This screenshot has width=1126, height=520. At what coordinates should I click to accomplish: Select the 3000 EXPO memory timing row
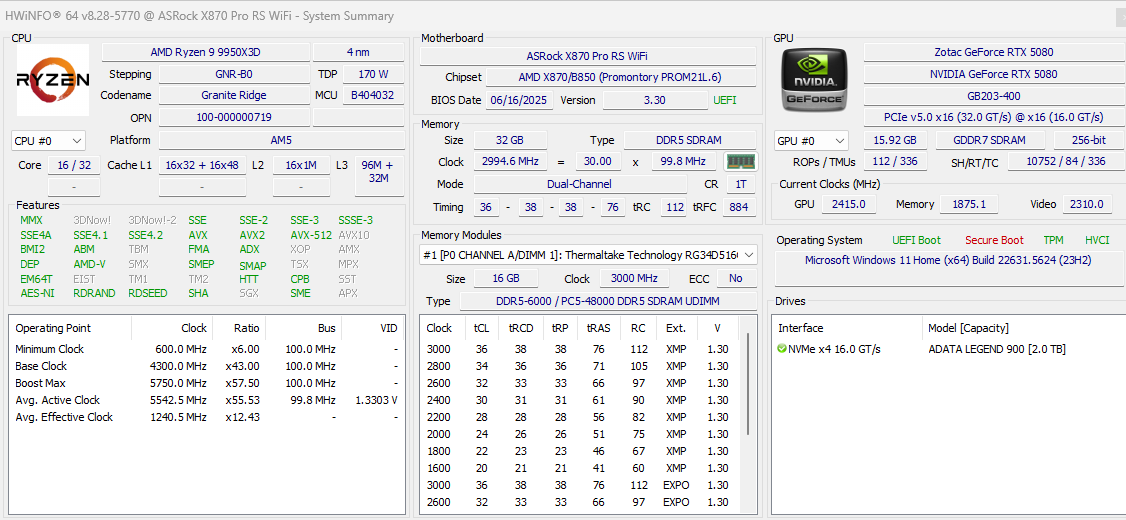[x=582, y=486]
